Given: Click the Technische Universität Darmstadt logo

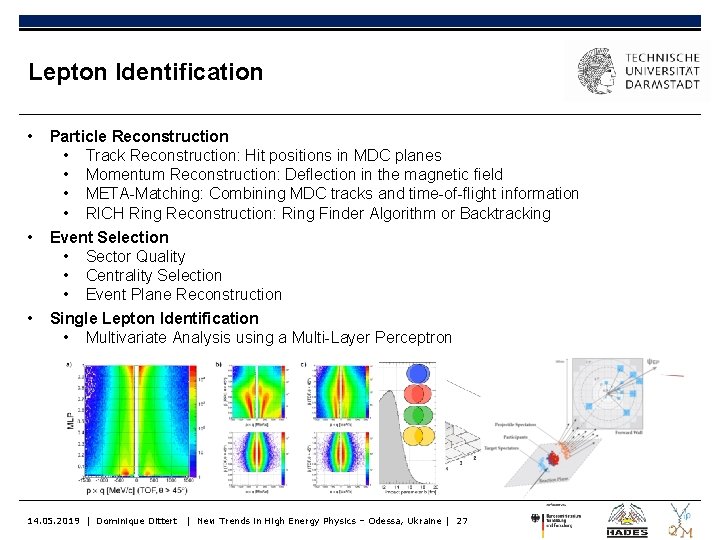Looking at the screenshot, I should (638, 71).
